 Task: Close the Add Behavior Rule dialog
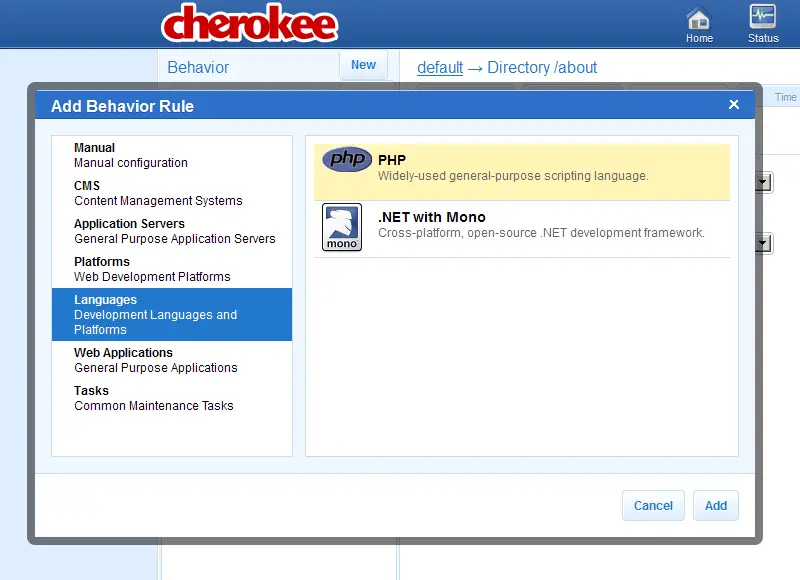pyautogui.click(x=734, y=105)
